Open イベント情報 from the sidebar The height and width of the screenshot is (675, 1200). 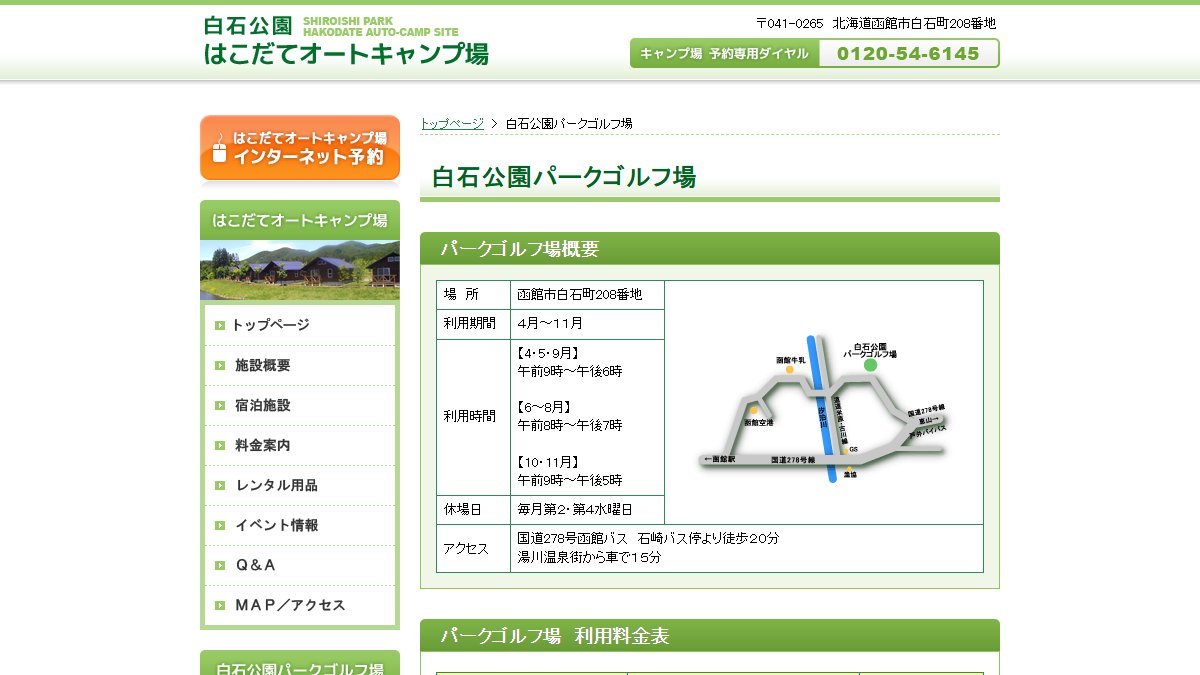(x=300, y=525)
